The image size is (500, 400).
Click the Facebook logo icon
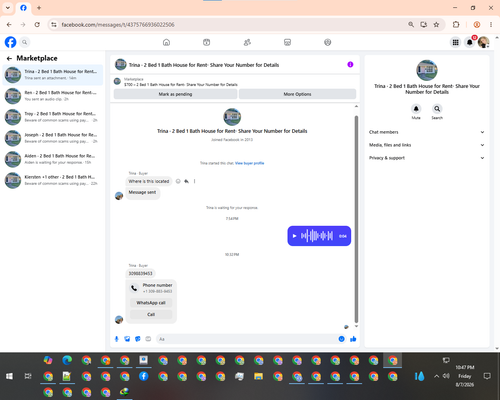coord(10,42)
